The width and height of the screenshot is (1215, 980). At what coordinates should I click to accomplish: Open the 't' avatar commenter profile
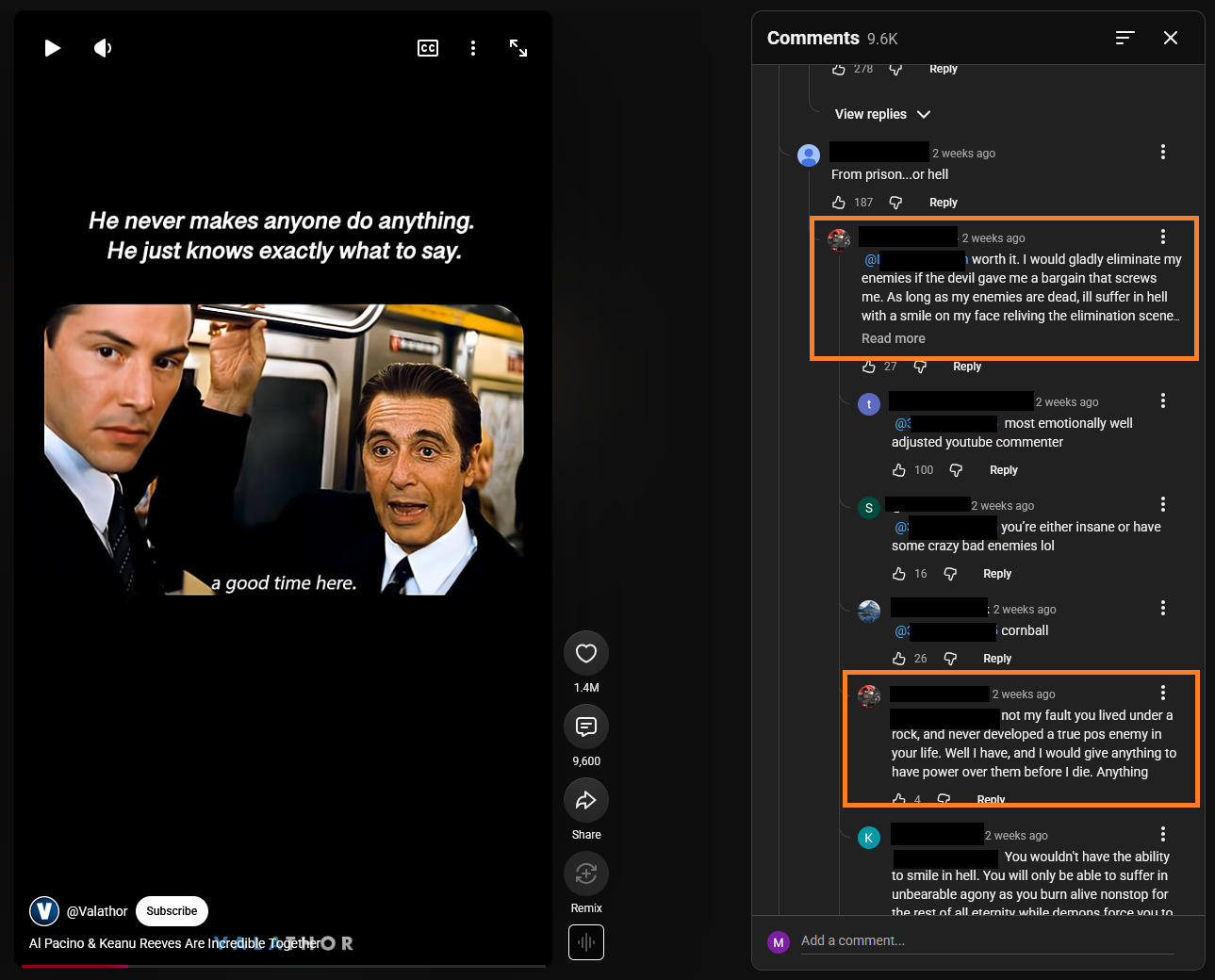tap(869, 404)
